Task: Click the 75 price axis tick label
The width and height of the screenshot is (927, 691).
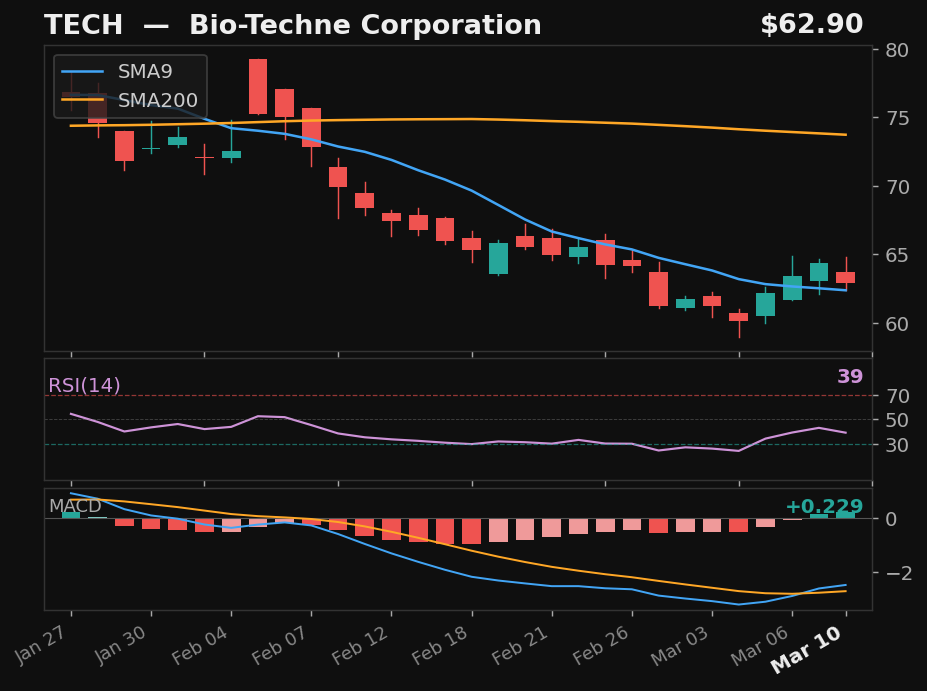Action: pyautogui.click(x=897, y=118)
